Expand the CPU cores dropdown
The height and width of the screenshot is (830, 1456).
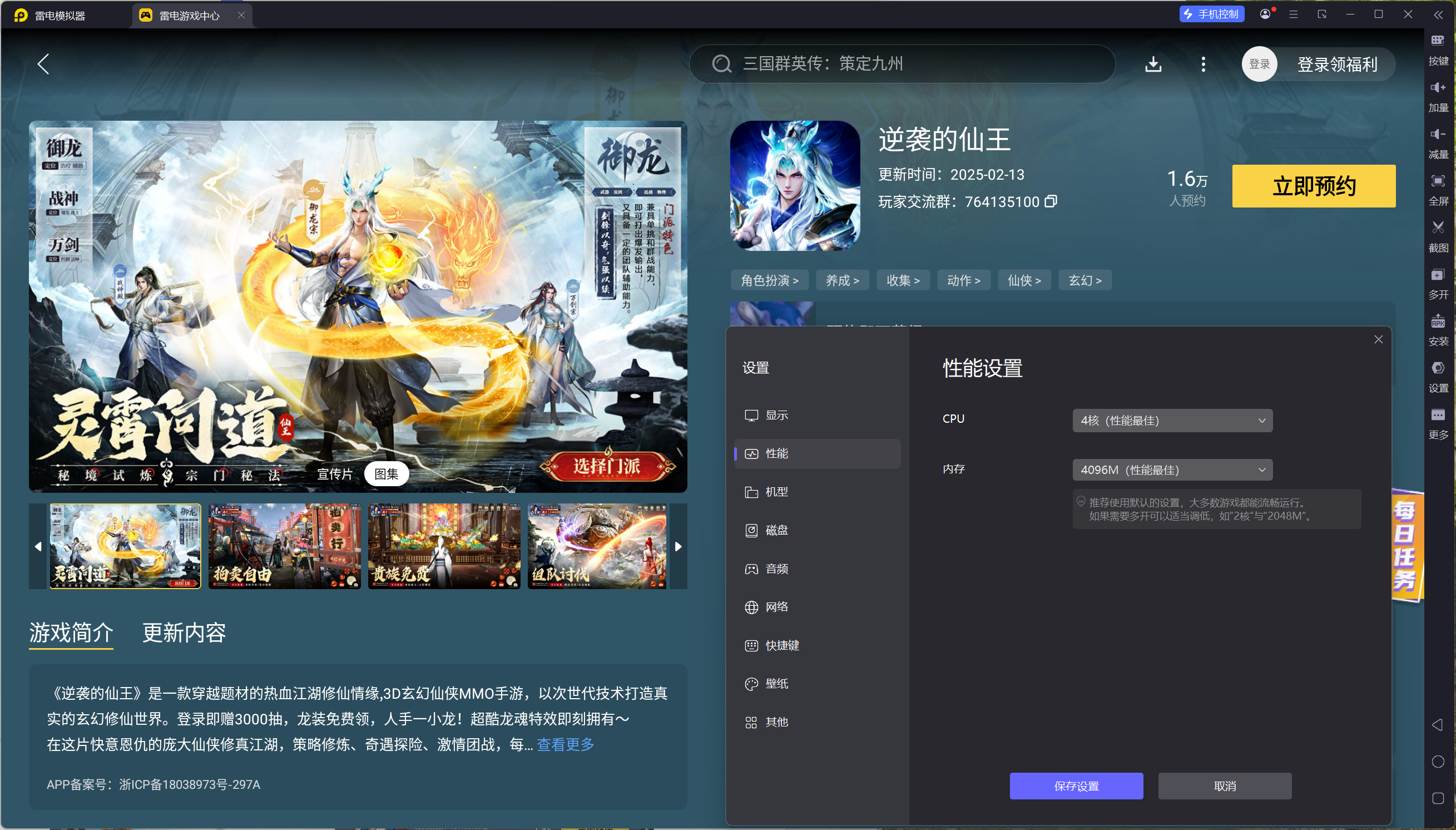pyautogui.click(x=1172, y=421)
